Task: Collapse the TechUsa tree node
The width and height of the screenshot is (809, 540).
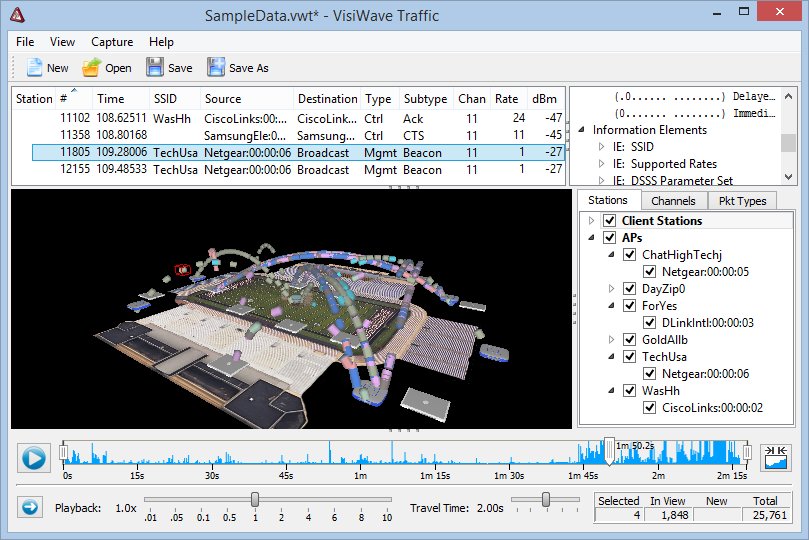Action: (x=611, y=357)
